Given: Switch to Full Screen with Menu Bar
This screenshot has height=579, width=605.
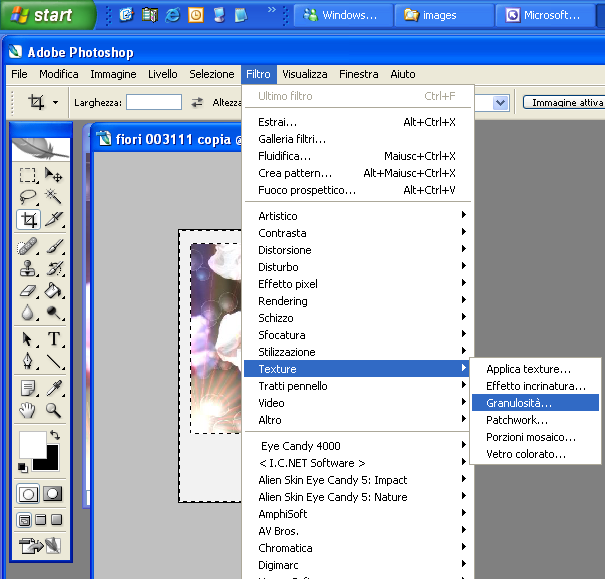Looking at the screenshot, I should [41, 520].
